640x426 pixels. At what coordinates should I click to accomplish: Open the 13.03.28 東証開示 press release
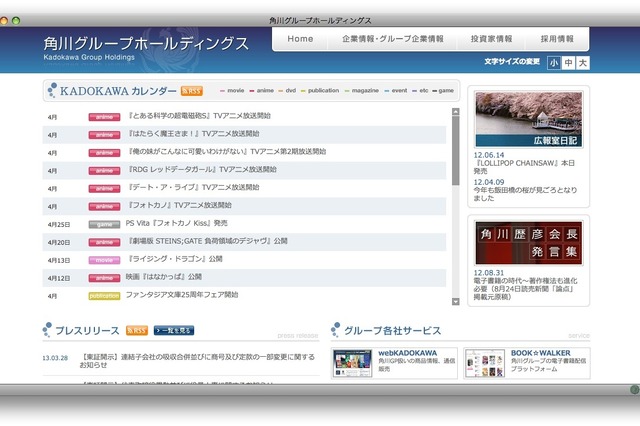click(x=198, y=361)
